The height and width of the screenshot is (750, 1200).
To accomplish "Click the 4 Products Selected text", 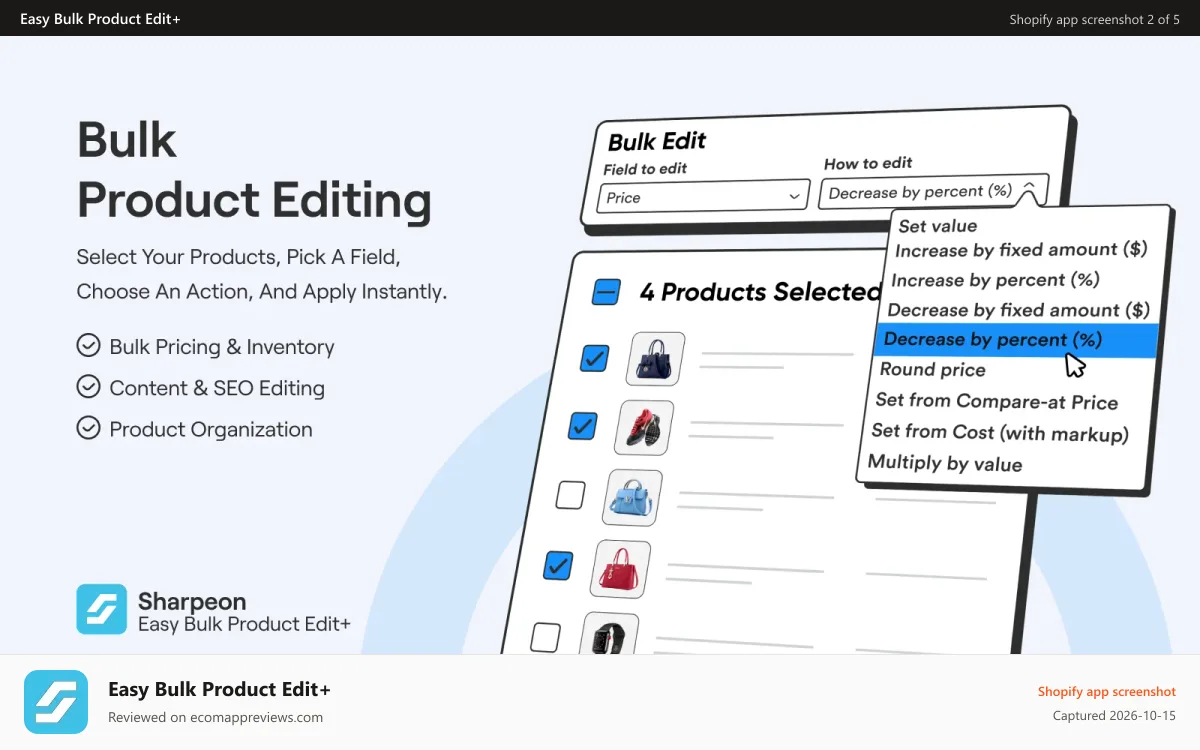I will [760, 292].
